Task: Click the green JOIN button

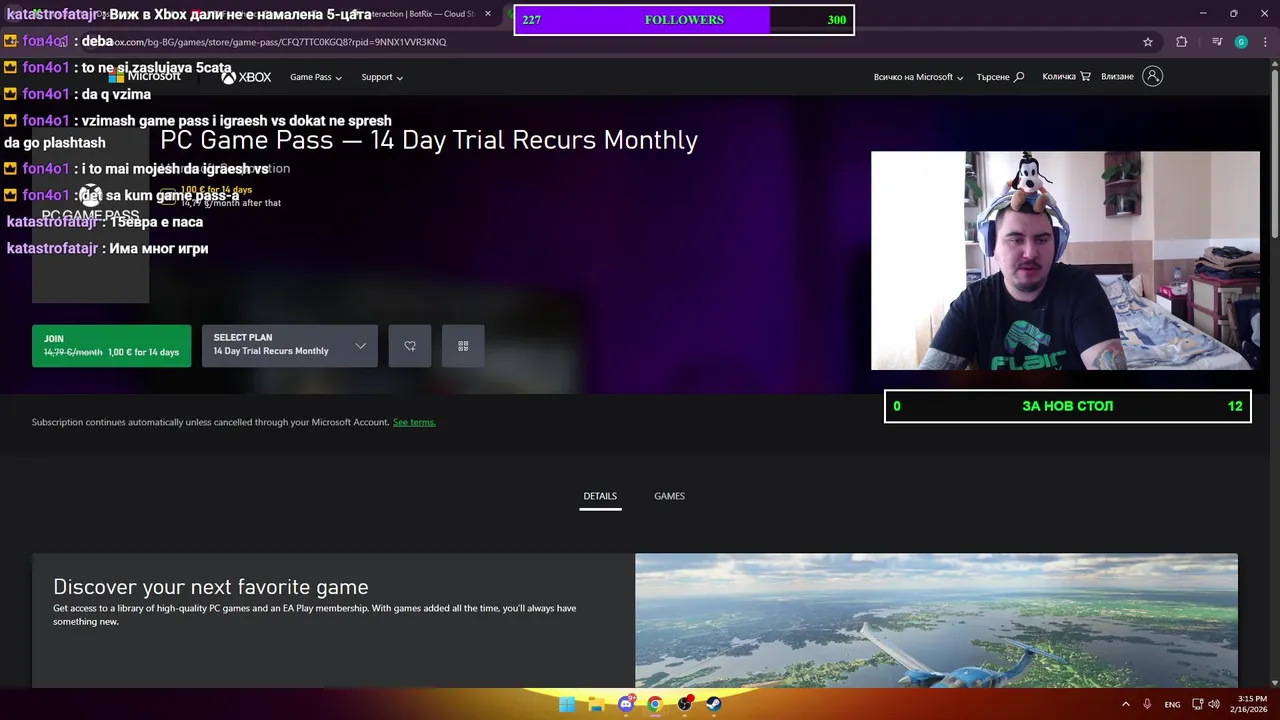Action: pos(111,346)
